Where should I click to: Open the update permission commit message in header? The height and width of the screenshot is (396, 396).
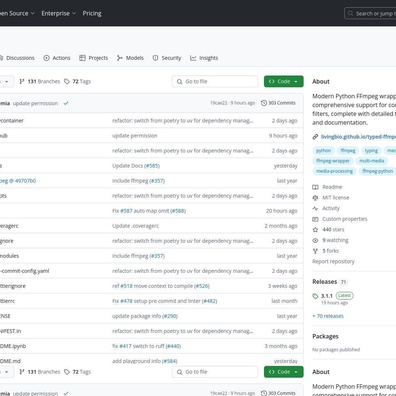point(35,103)
